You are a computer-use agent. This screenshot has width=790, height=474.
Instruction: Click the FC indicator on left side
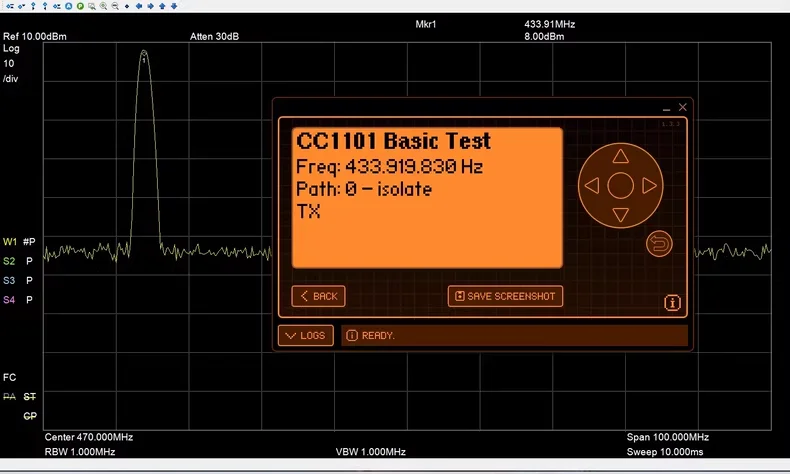point(10,377)
